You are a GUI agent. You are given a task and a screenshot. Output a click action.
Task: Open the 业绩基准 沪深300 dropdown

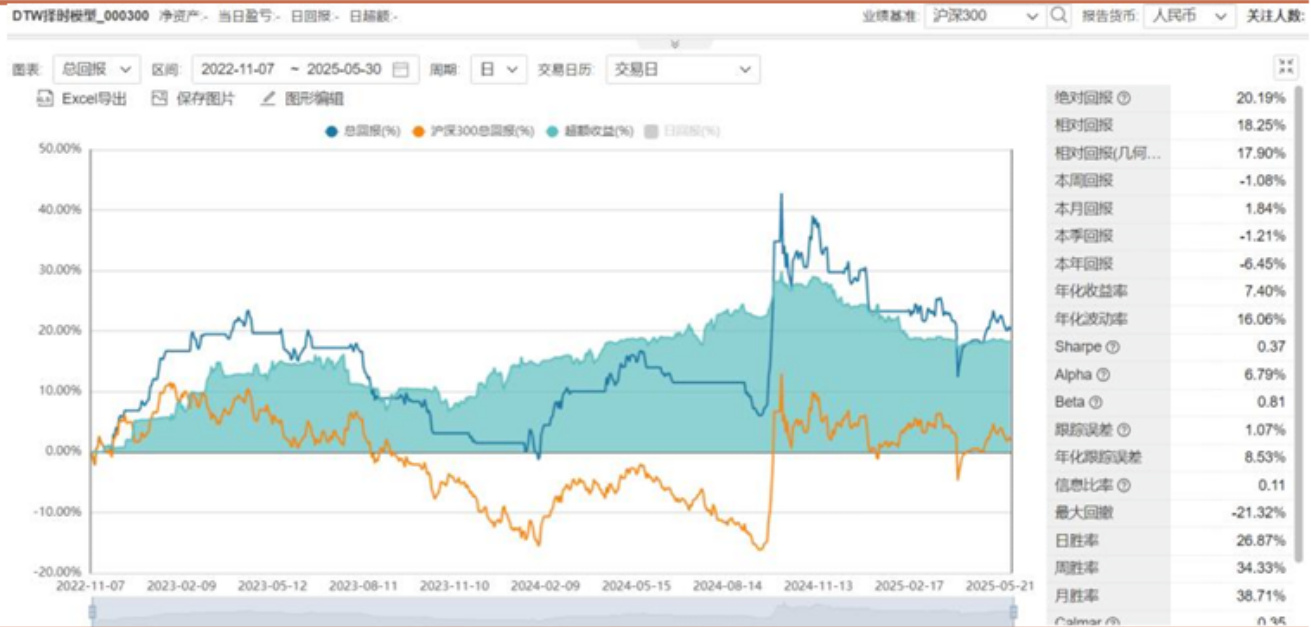tap(984, 16)
